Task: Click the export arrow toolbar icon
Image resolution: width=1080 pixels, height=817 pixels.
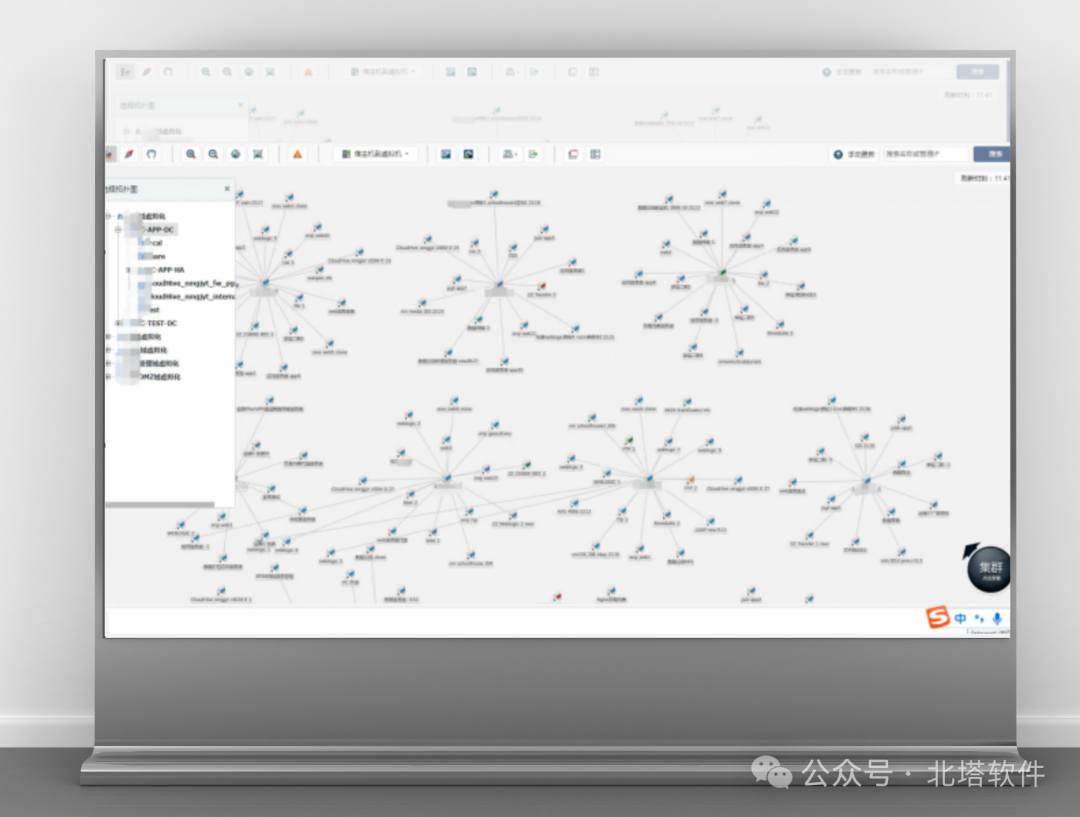Action: 533,154
